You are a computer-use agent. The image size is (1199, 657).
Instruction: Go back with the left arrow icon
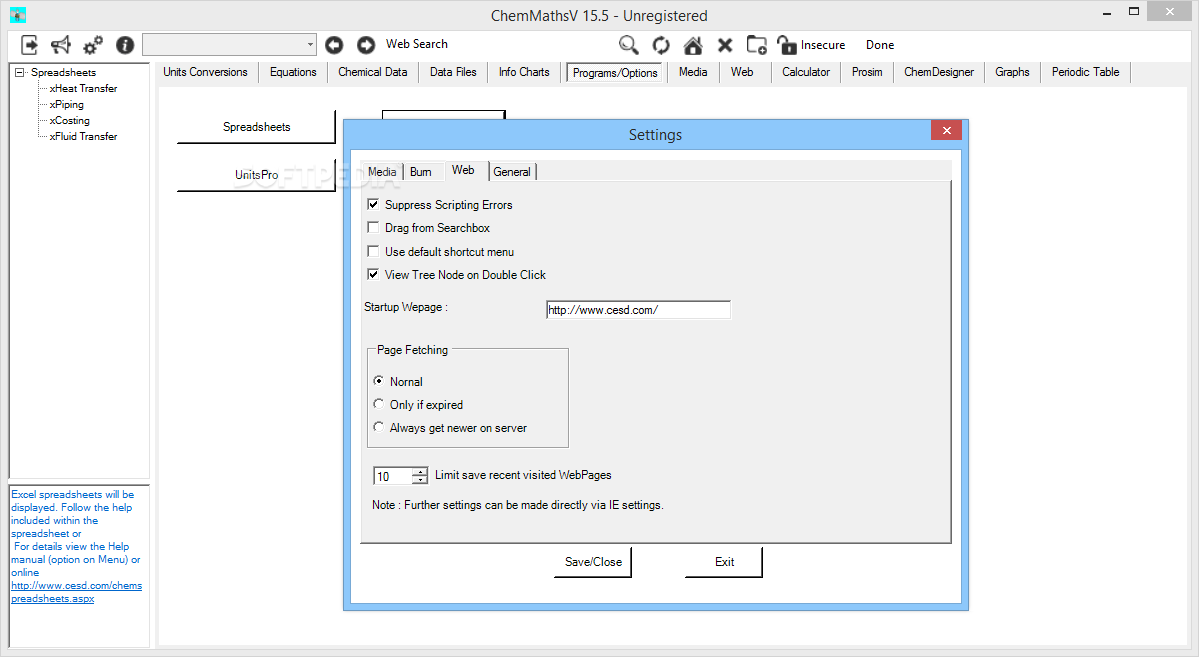(x=334, y=45)
